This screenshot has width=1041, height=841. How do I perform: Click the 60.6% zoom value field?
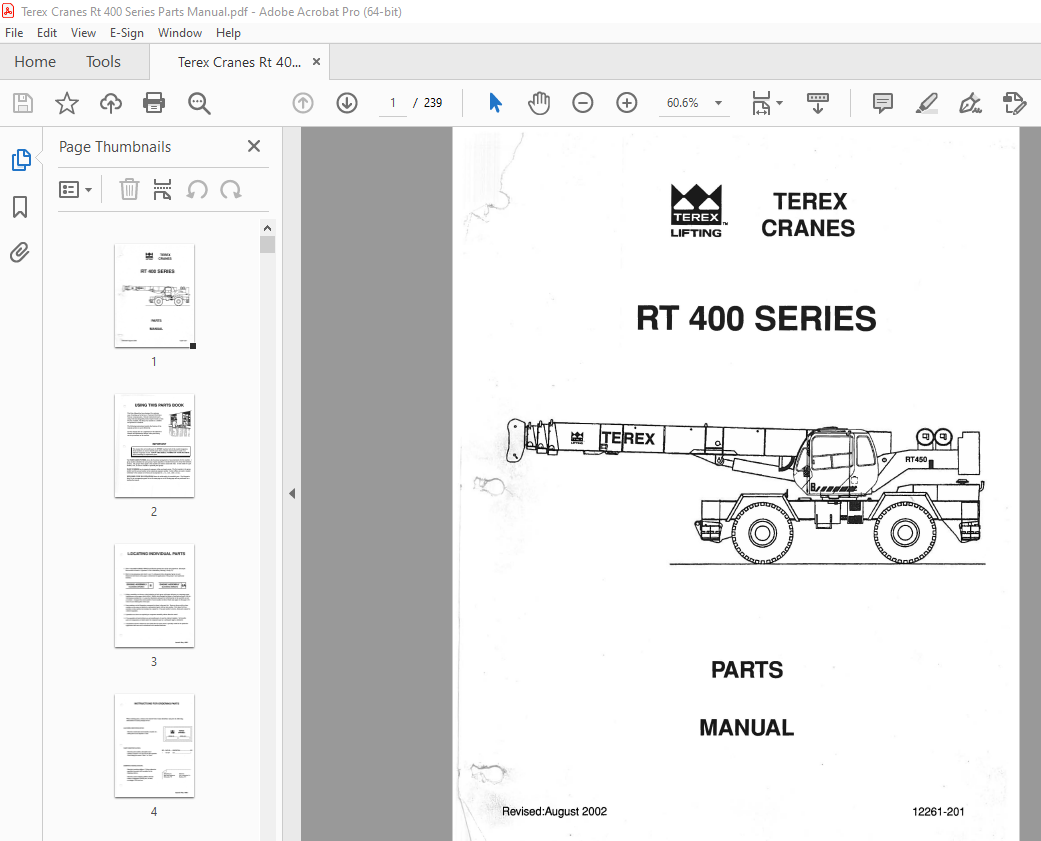coord(682,103)
